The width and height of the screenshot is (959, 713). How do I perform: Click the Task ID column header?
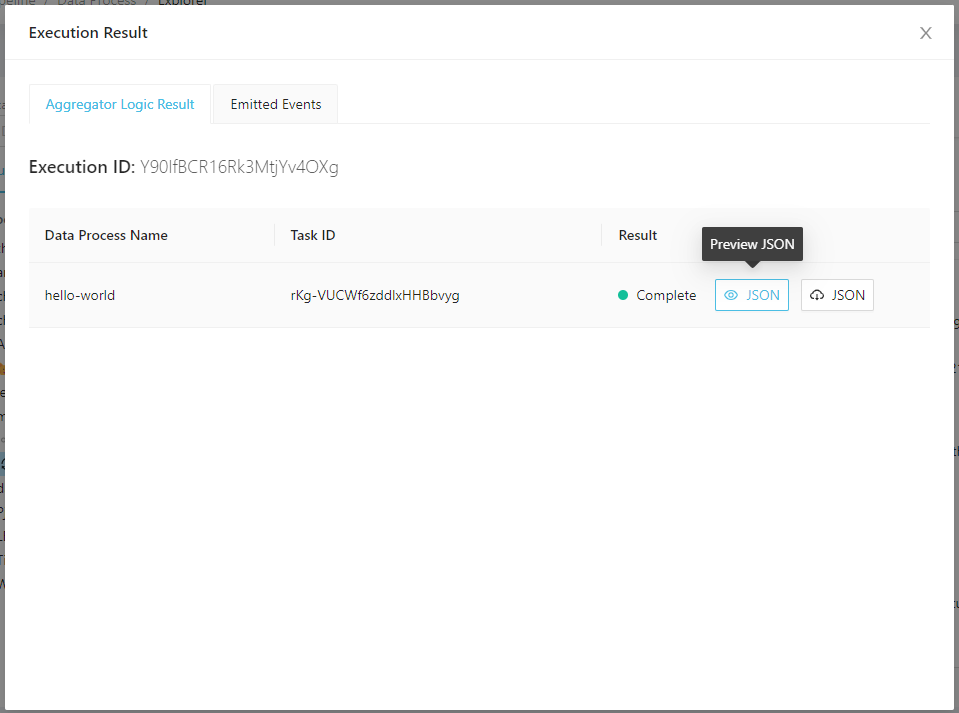click(x=313, y=235)
